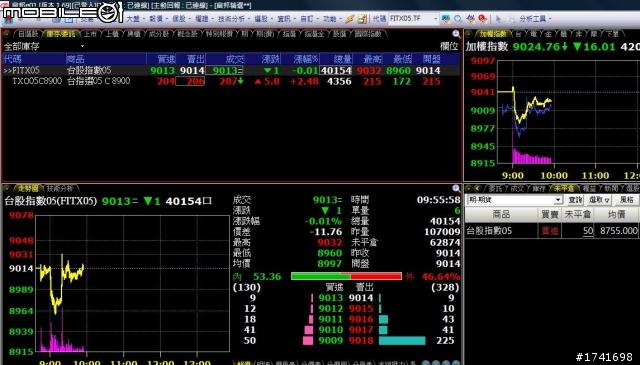
Task: Switch to the 上櫃 tab
Action: click(112, 34)
